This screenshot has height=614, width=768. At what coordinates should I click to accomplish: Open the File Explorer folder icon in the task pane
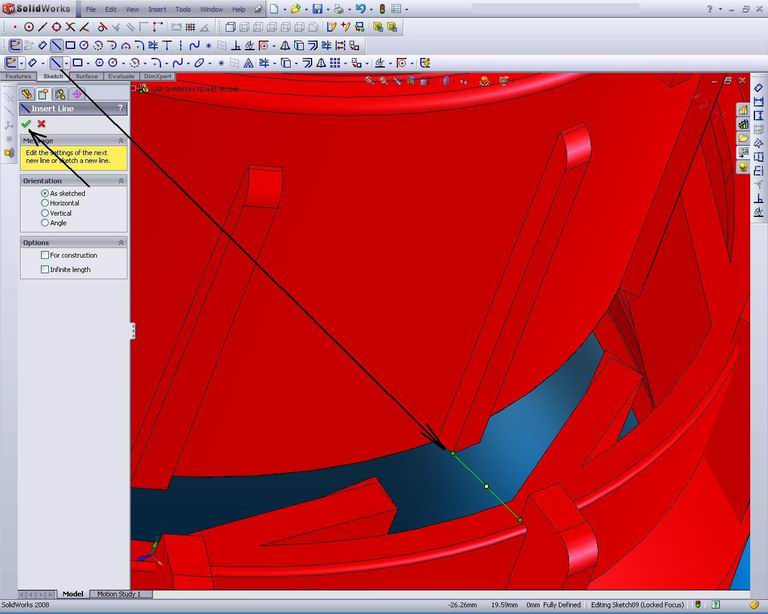pos(744,139)
